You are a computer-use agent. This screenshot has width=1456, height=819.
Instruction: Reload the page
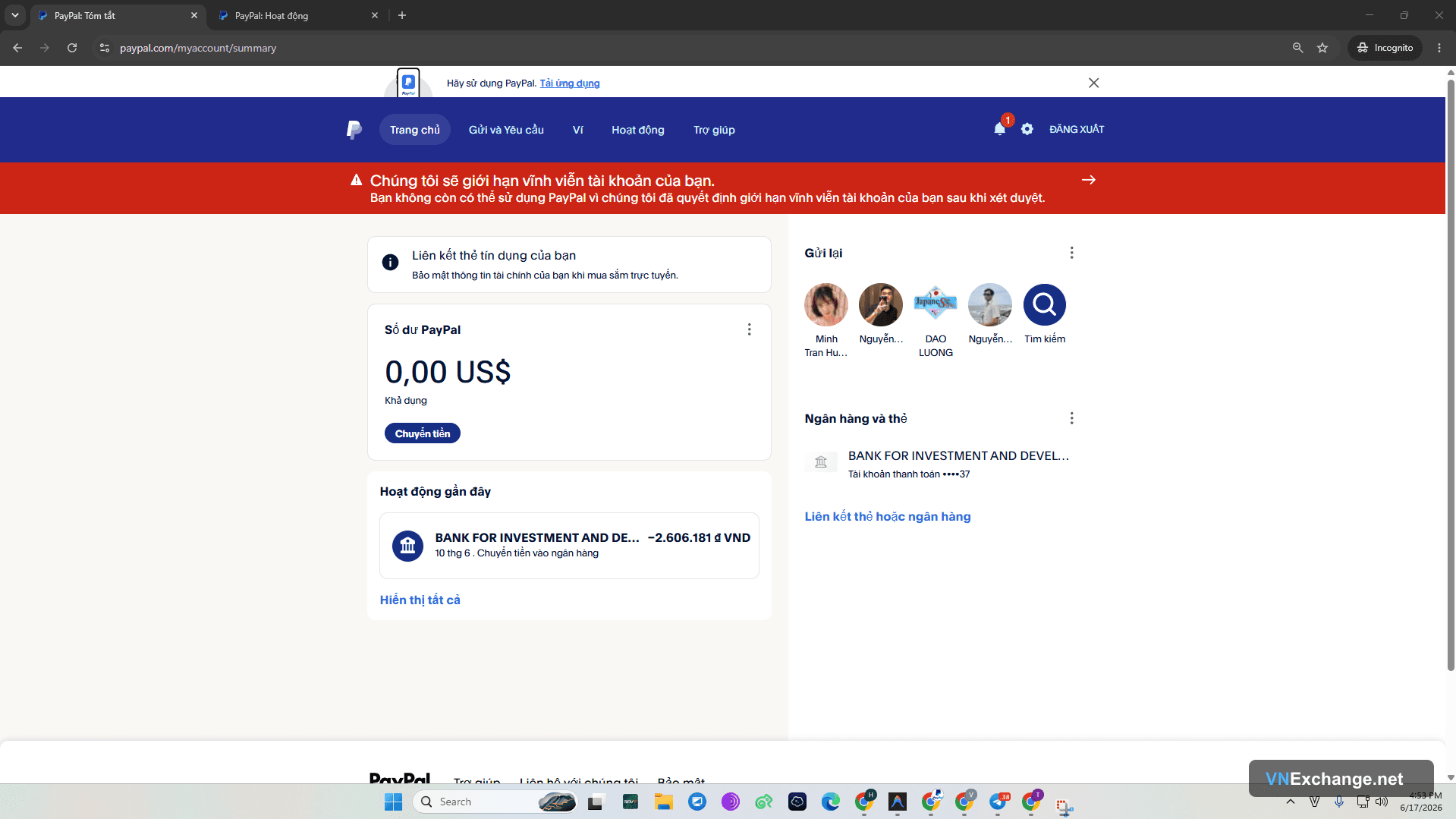(x=72, y=48)
